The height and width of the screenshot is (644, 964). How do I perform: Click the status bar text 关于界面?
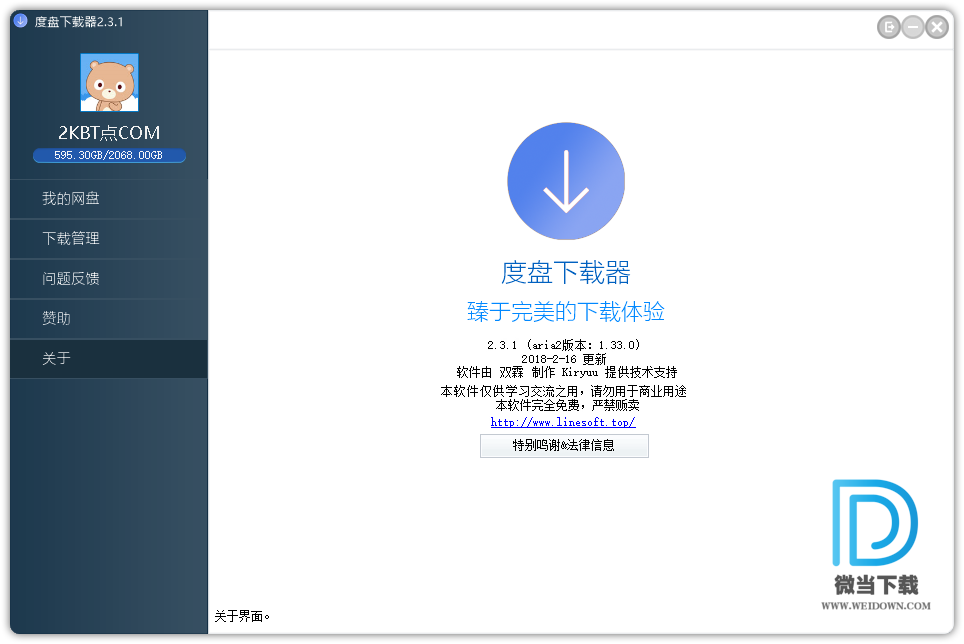[242, 616]
